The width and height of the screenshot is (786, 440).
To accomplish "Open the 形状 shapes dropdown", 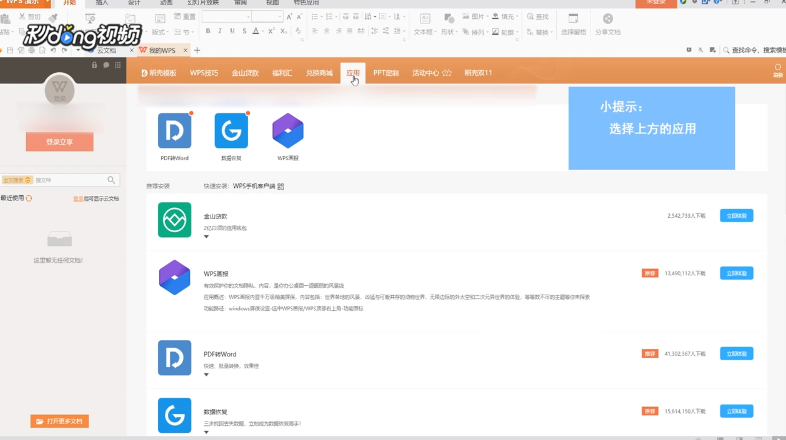I will (x=449, y=24).
